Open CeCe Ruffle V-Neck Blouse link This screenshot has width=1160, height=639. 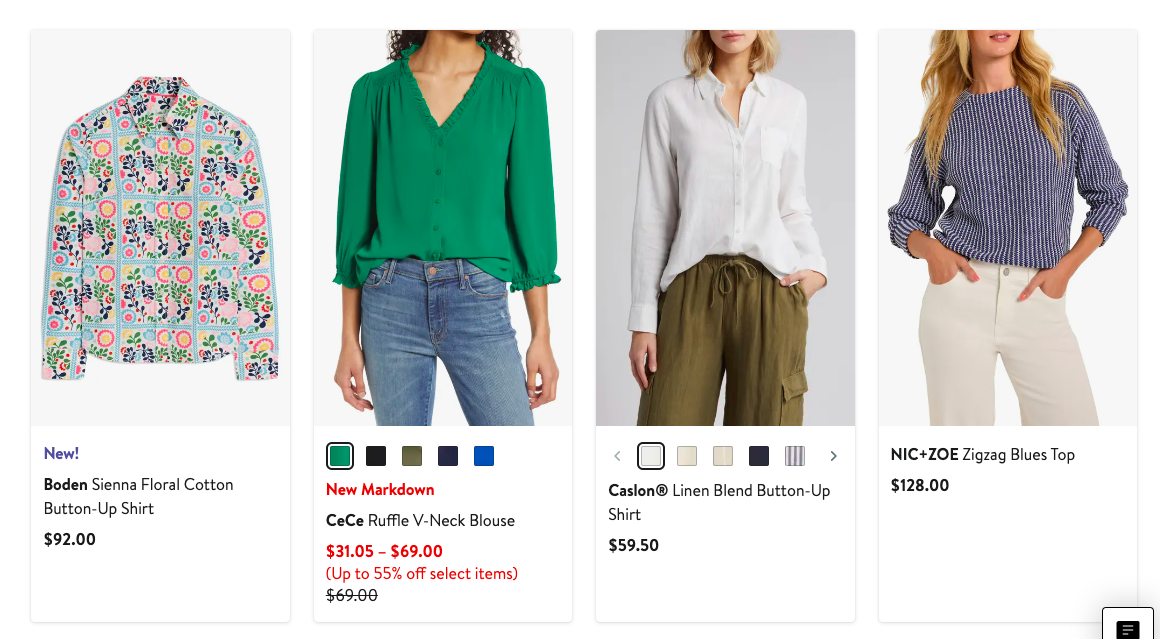[420, 520]
